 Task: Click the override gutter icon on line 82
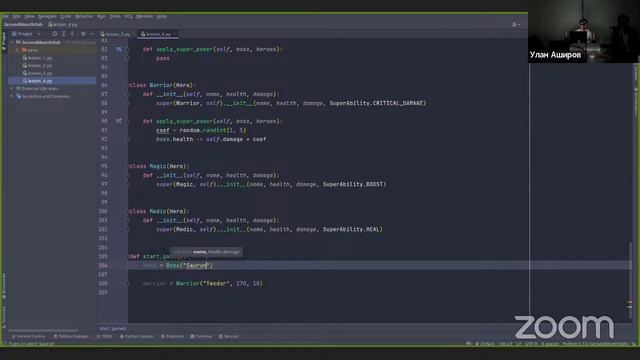pyautogui.click(x=119, y=49)
